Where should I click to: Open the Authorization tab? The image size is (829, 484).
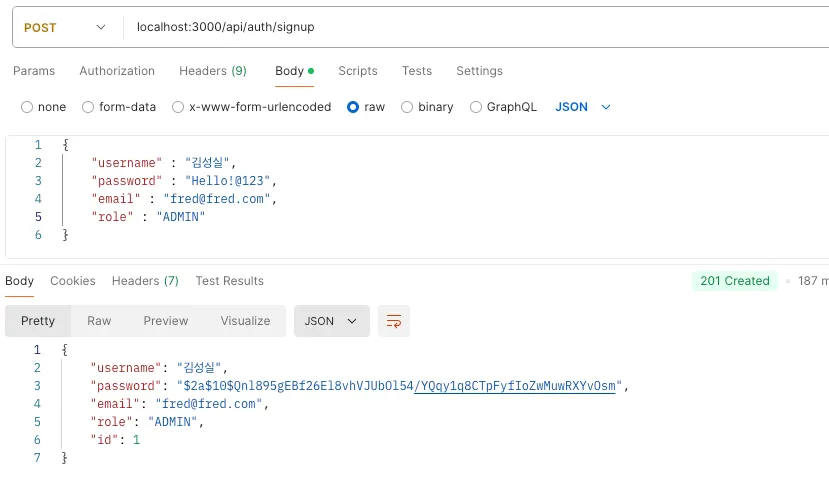pyautogui.click(x=117, y=71)
